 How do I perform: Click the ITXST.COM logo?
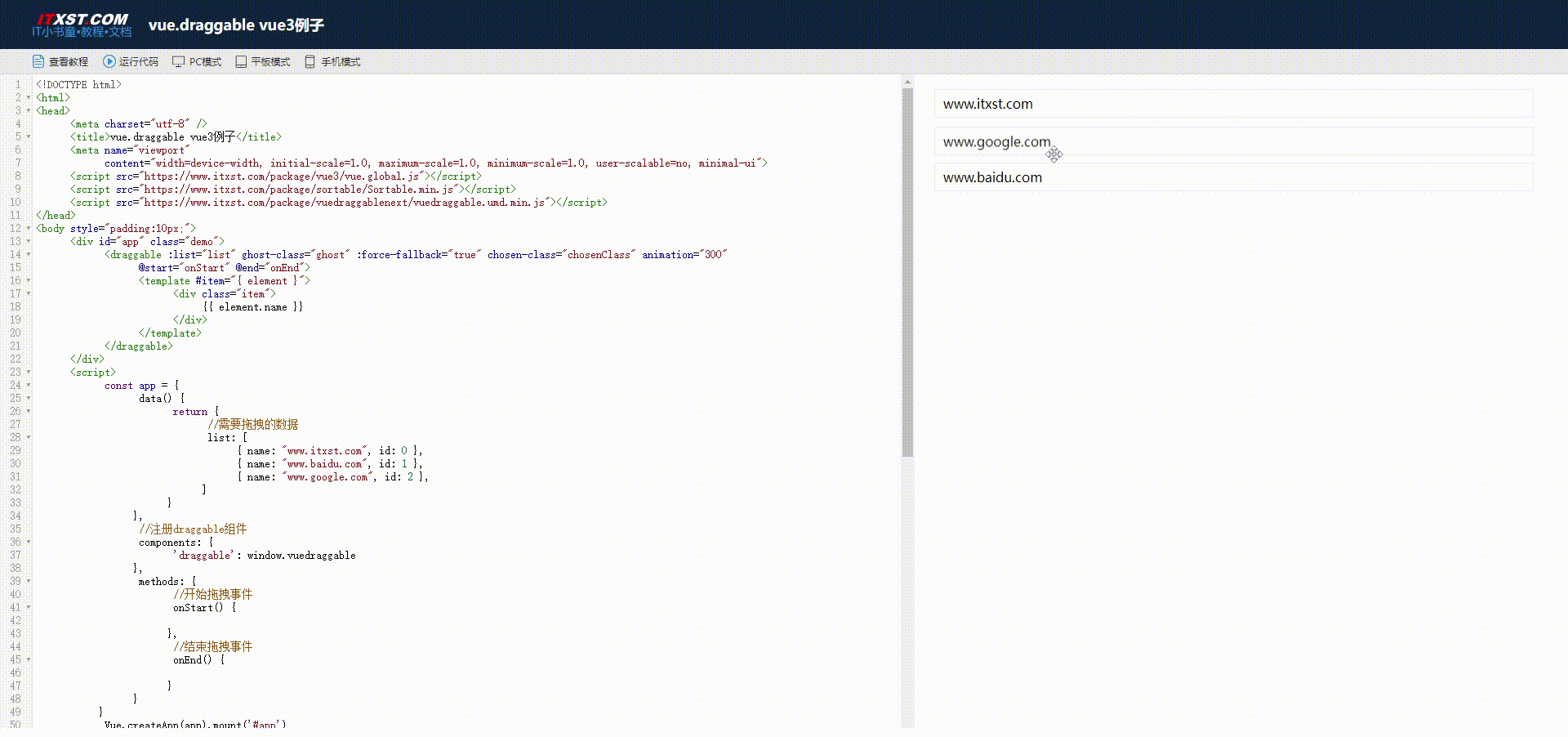[82, 25]
